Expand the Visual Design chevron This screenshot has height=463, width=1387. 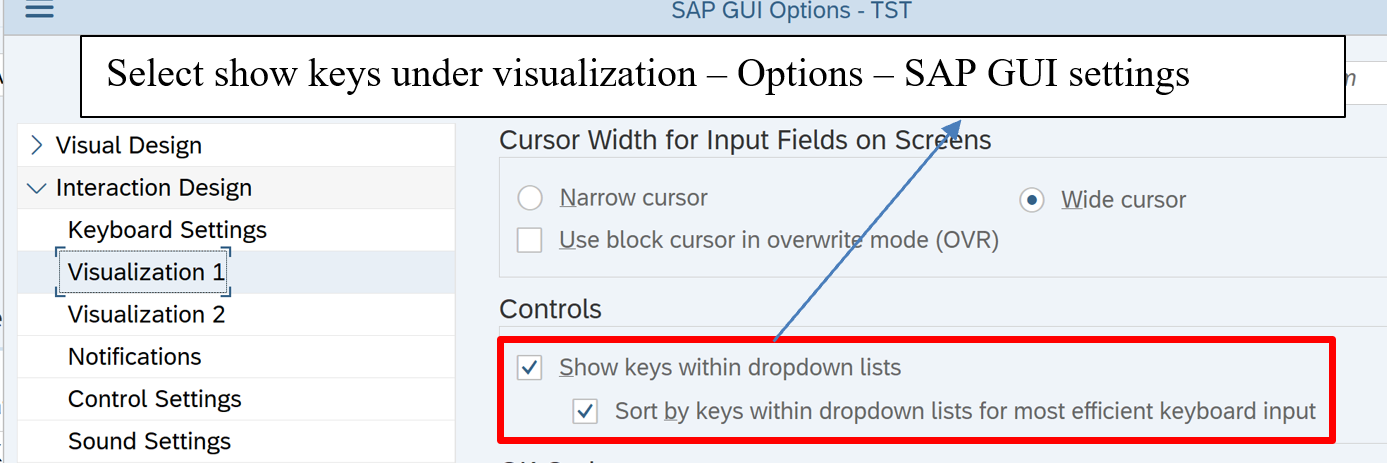click(37, 146)
